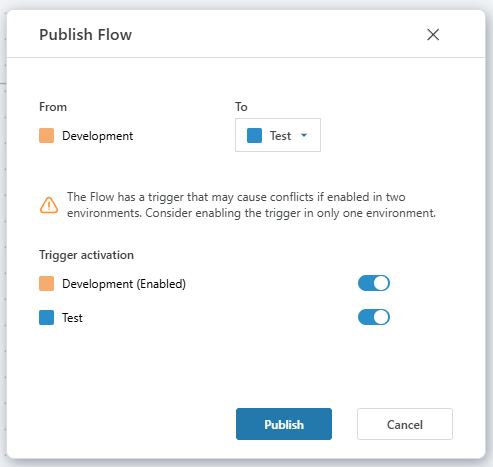Click the trigger conflict warning message

click(251, 205)
